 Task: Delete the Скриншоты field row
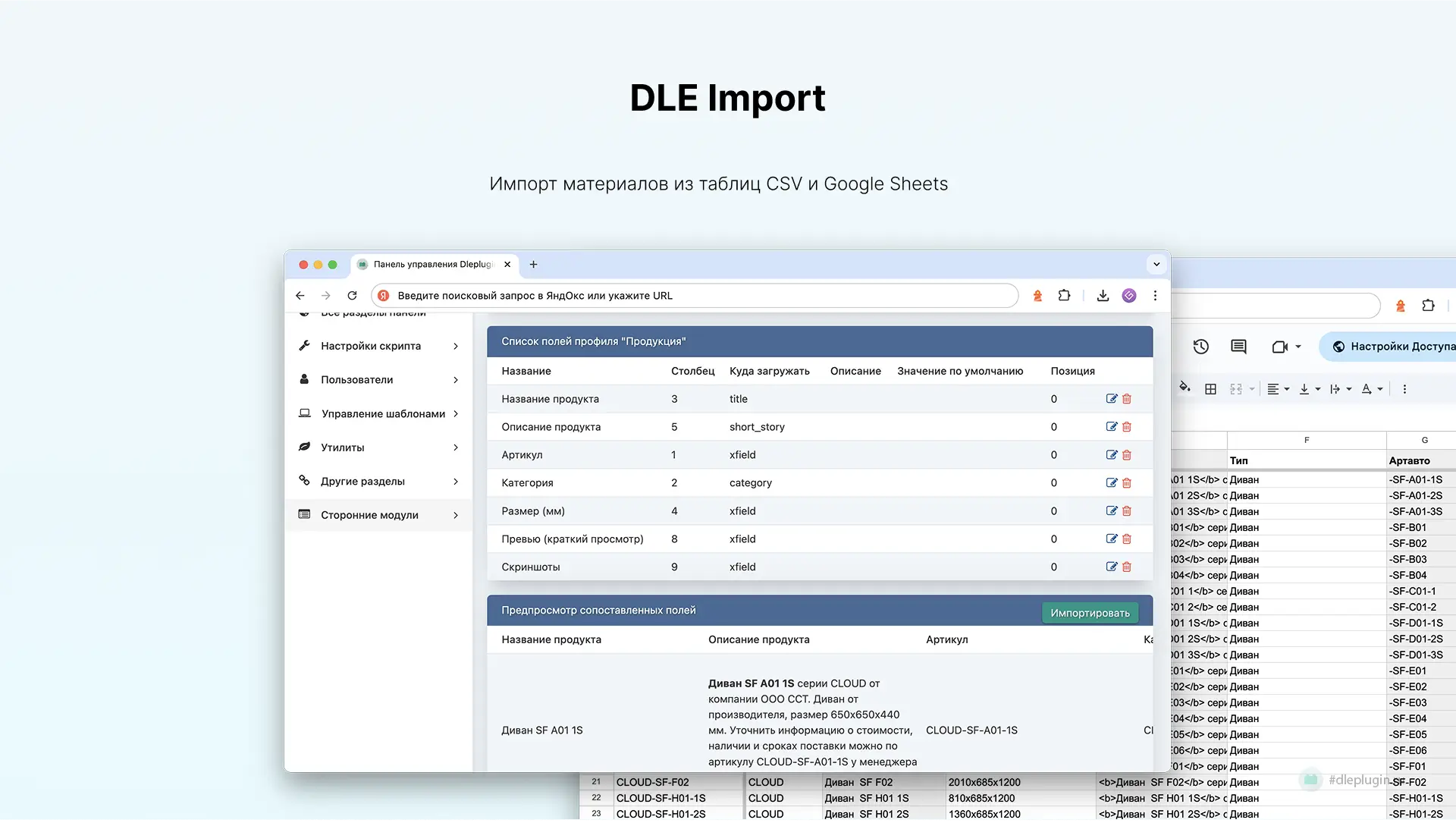click(x=1127, y=567)
